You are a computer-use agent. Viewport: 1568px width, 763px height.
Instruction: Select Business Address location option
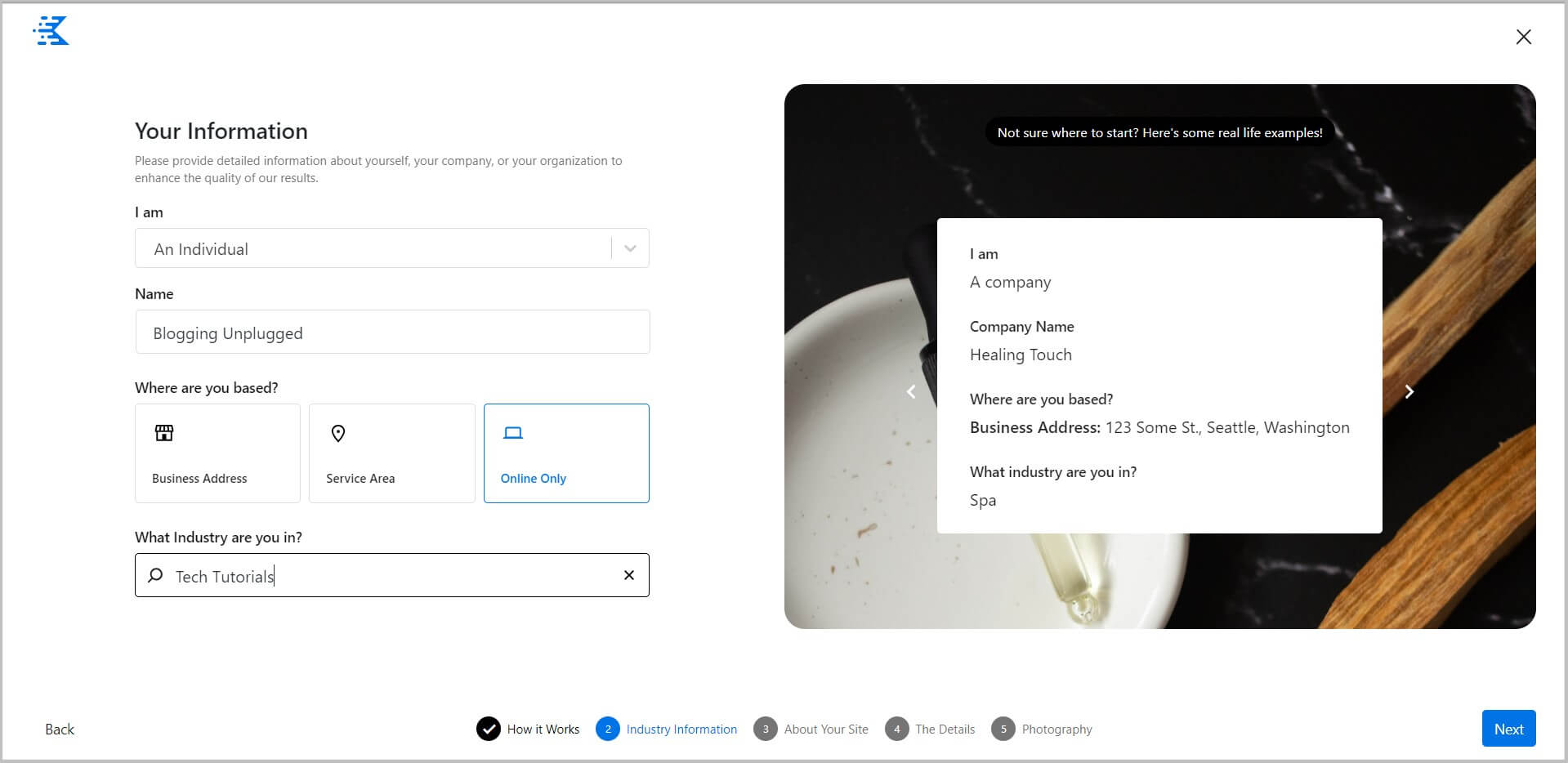[x=217, y=453]
